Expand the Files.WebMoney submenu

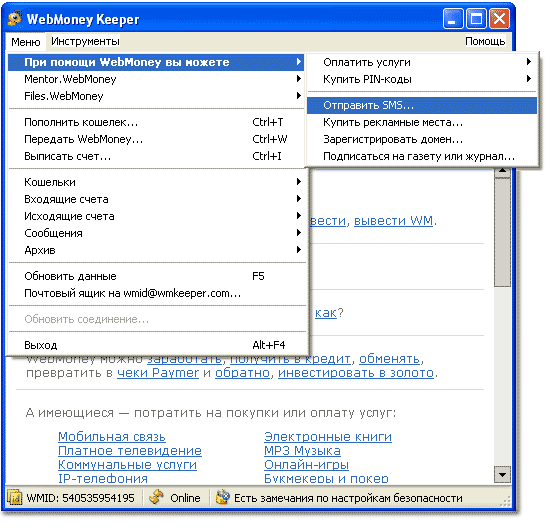156,96
